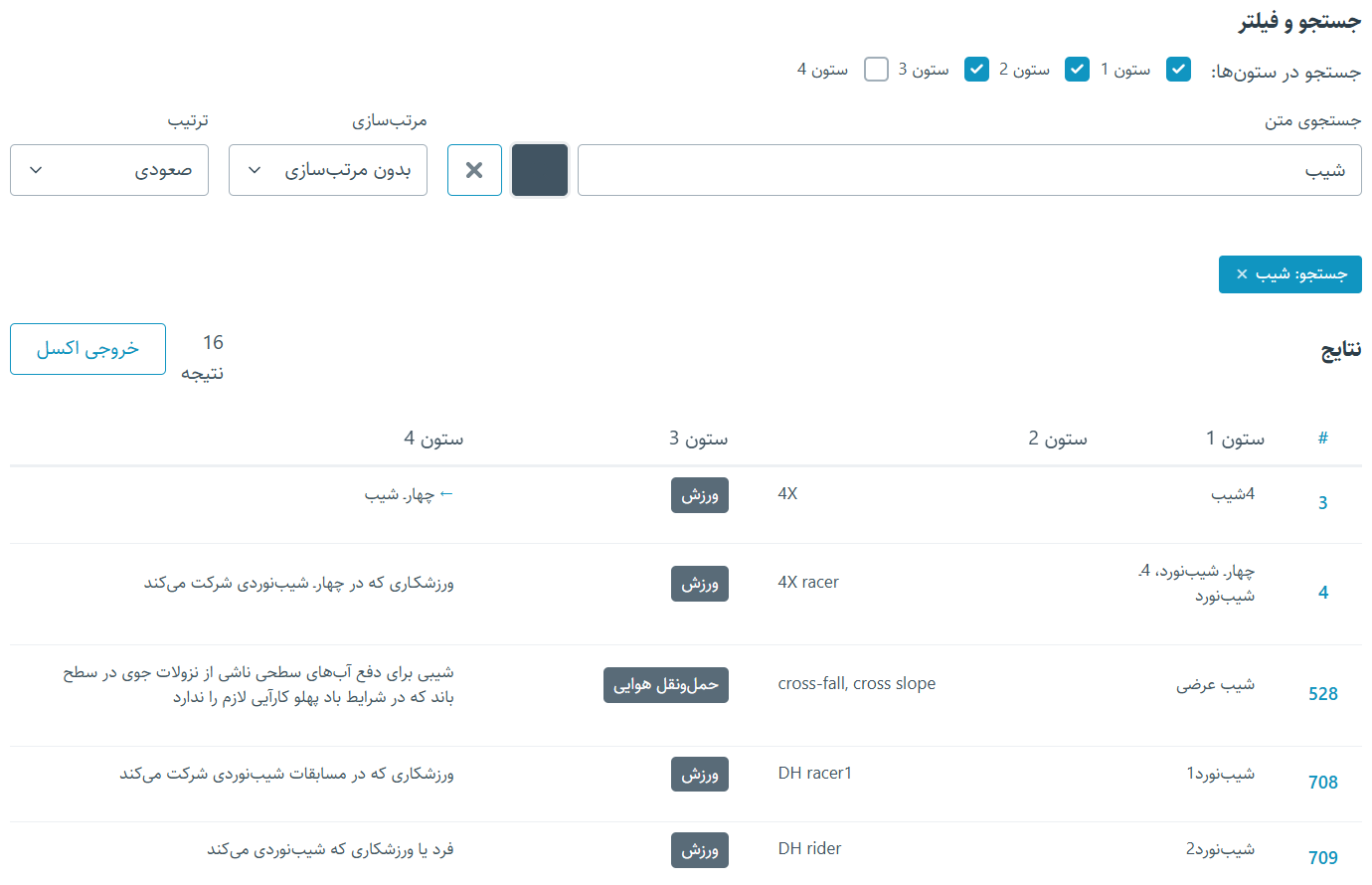This screenshot has height=885, width=1372.
Task: Uncheck the ستون 1 checkbox
Action: (1178, 70)
